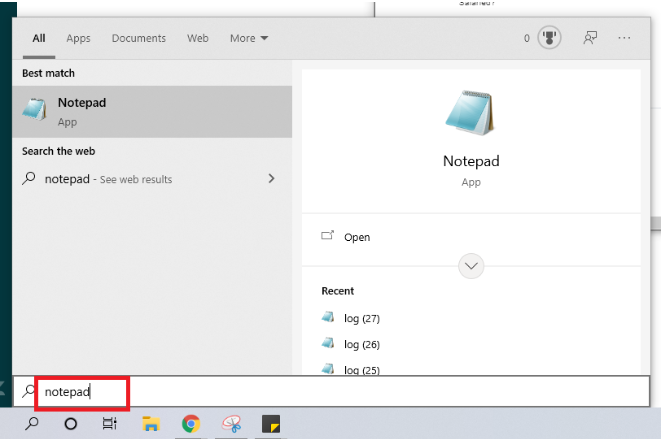Click file icon next to log (27)
663x439 pixels.
[x=328, y=317]
